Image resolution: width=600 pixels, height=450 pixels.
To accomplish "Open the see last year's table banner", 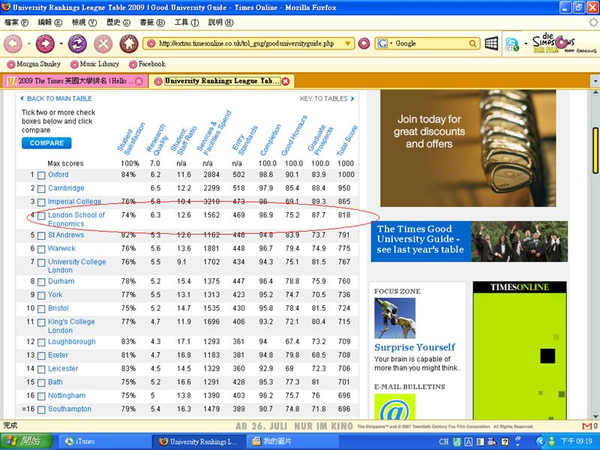I will [469, 241].
